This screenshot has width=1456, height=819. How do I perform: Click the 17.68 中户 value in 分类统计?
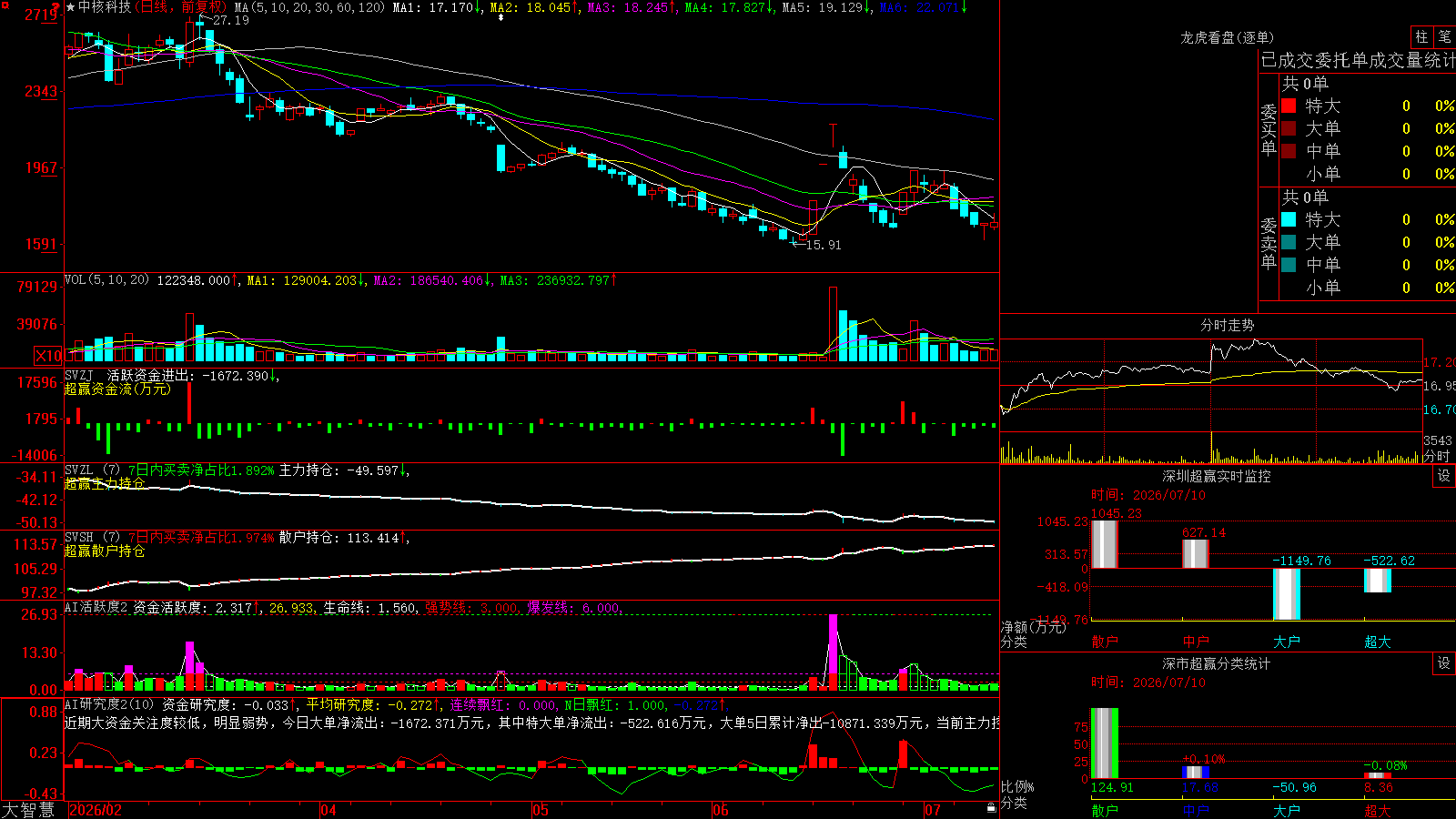coord(1200,787)
